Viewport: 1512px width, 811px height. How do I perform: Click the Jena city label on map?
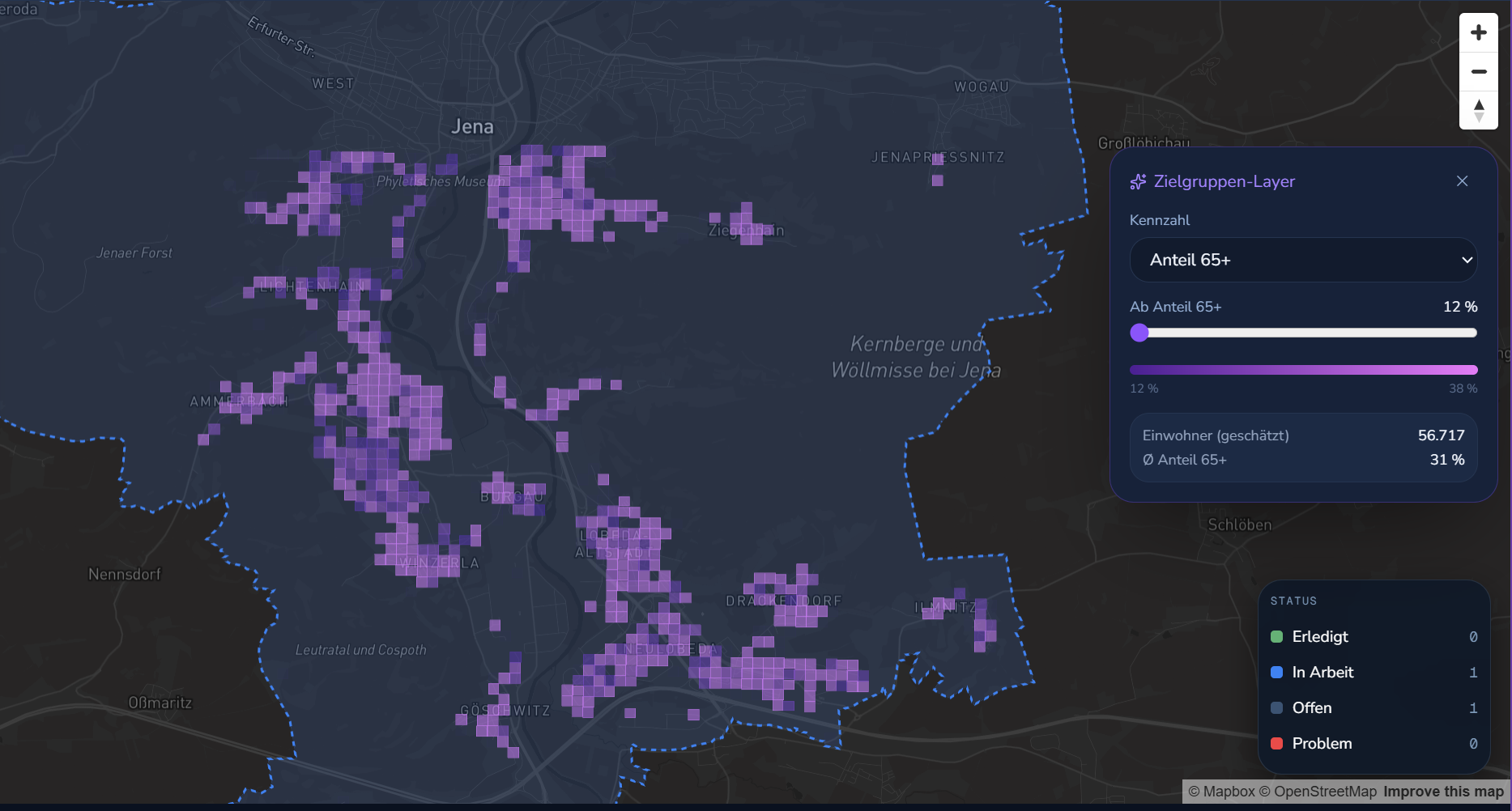(x=472, y=126)
